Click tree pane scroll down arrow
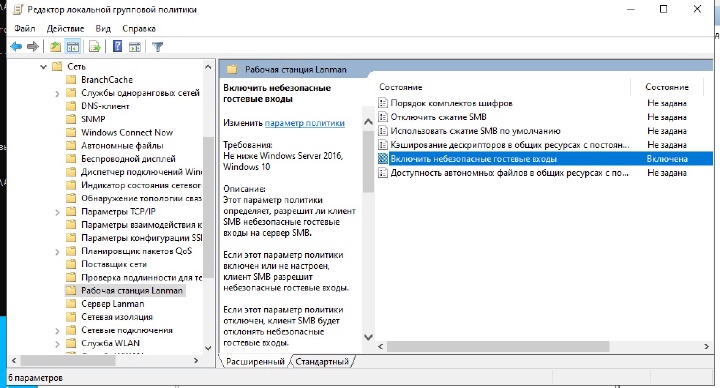The height and width of the screenshot is (388, 720). (x=208, y=348)
